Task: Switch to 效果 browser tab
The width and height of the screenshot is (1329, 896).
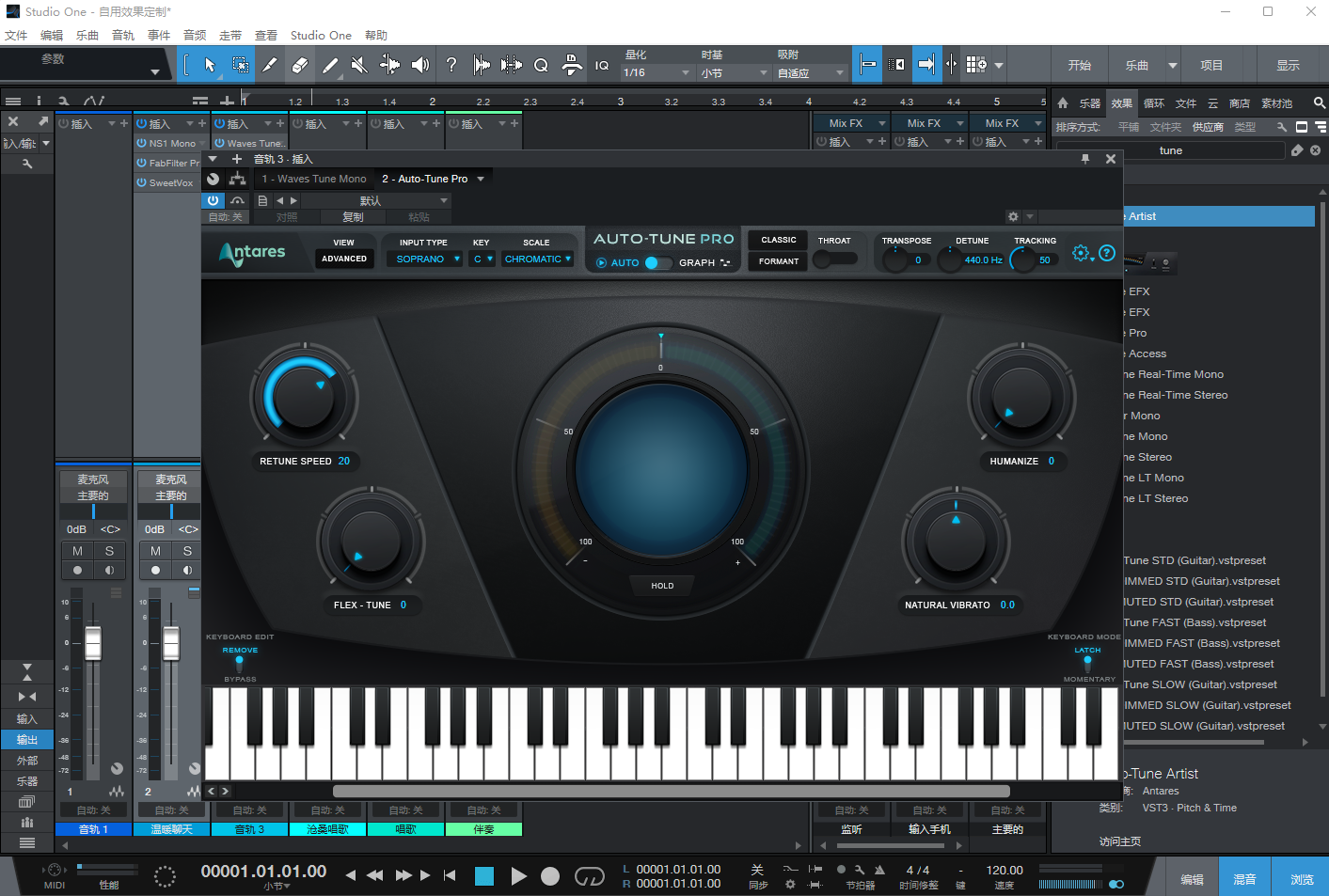Action: [x=1121, y=103]
